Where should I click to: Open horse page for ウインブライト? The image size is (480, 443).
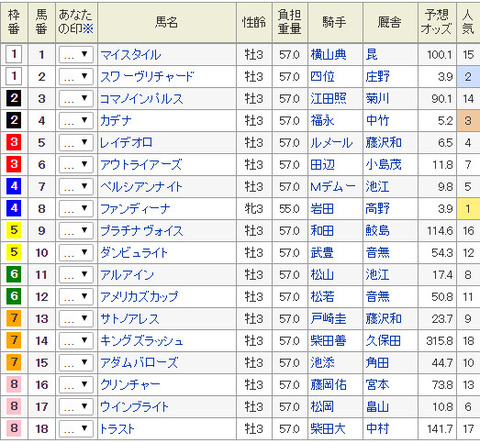pyautogui.click(x=134, y=407)
